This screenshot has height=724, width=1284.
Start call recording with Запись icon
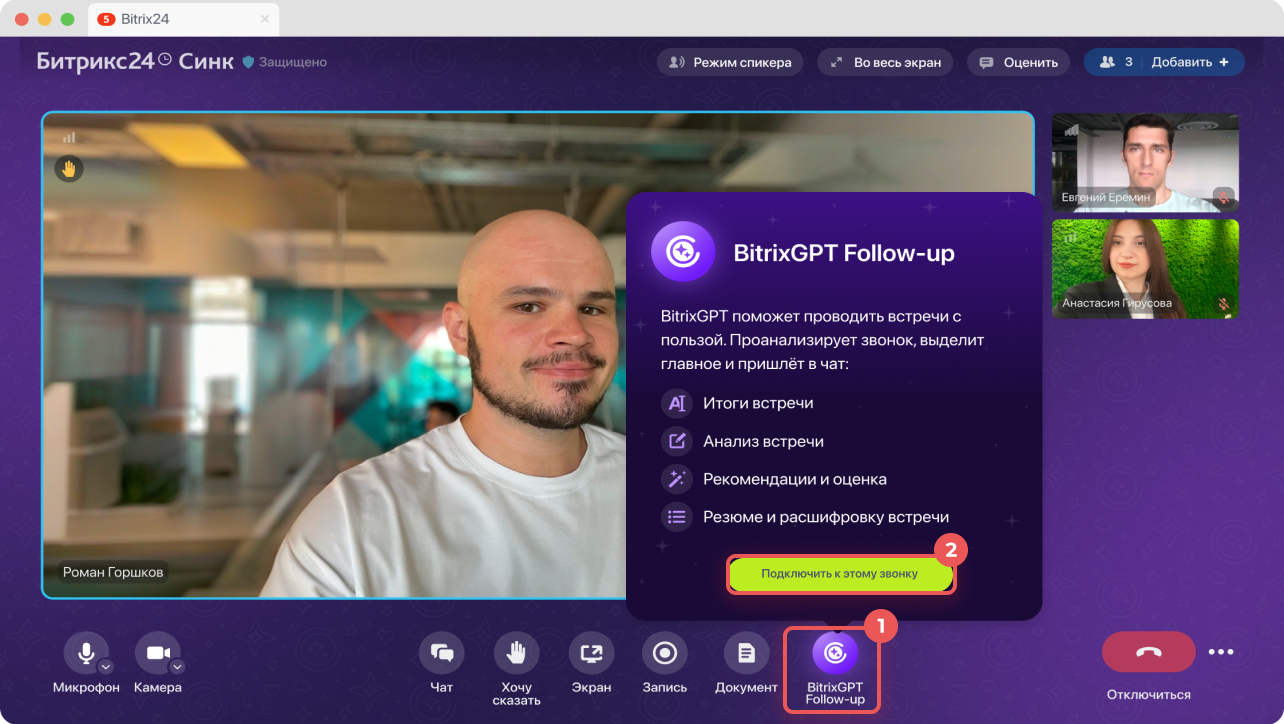tap(665, 653)
